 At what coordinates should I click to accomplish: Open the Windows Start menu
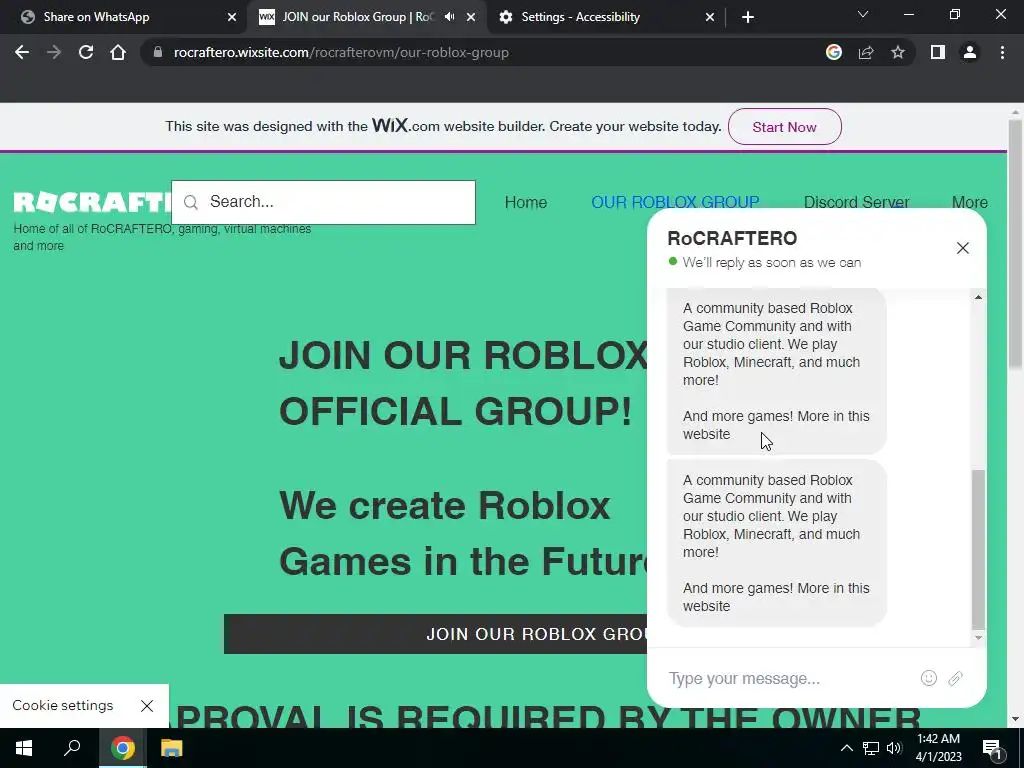pos(24,748)
